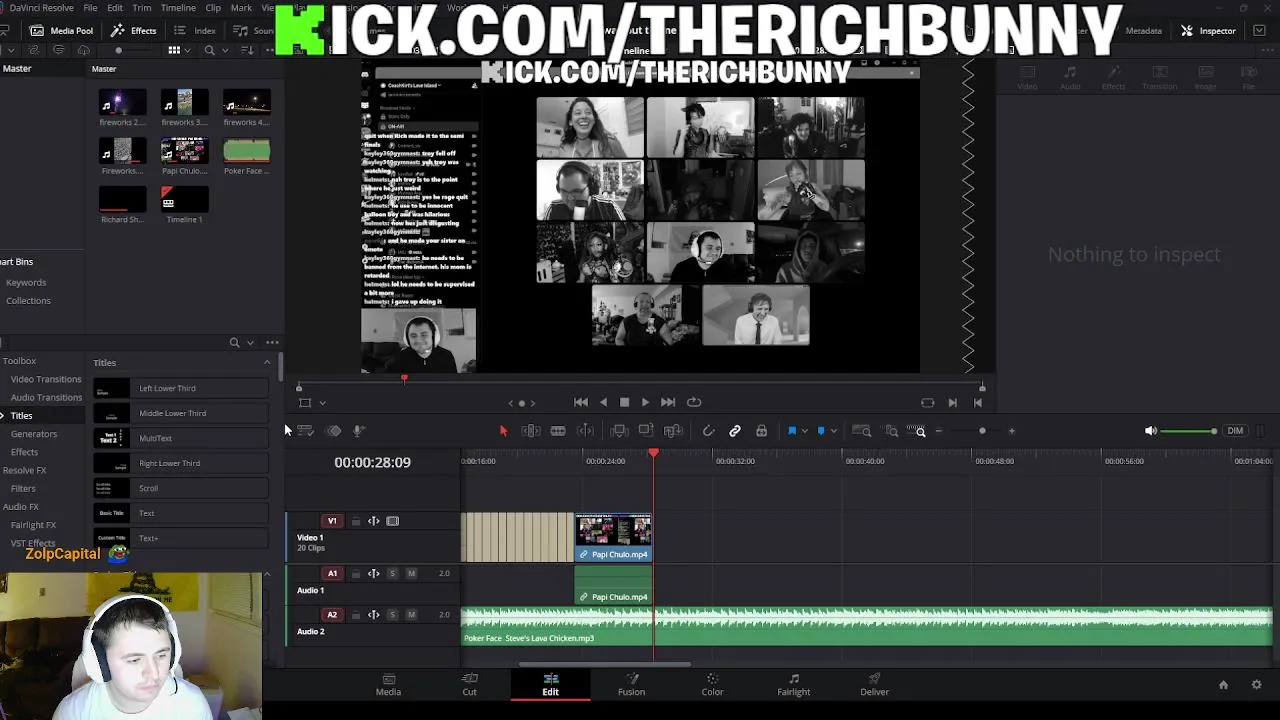
Task: Click the voiceover microphone icon in timeline toolbar
Action: [358, 431]
